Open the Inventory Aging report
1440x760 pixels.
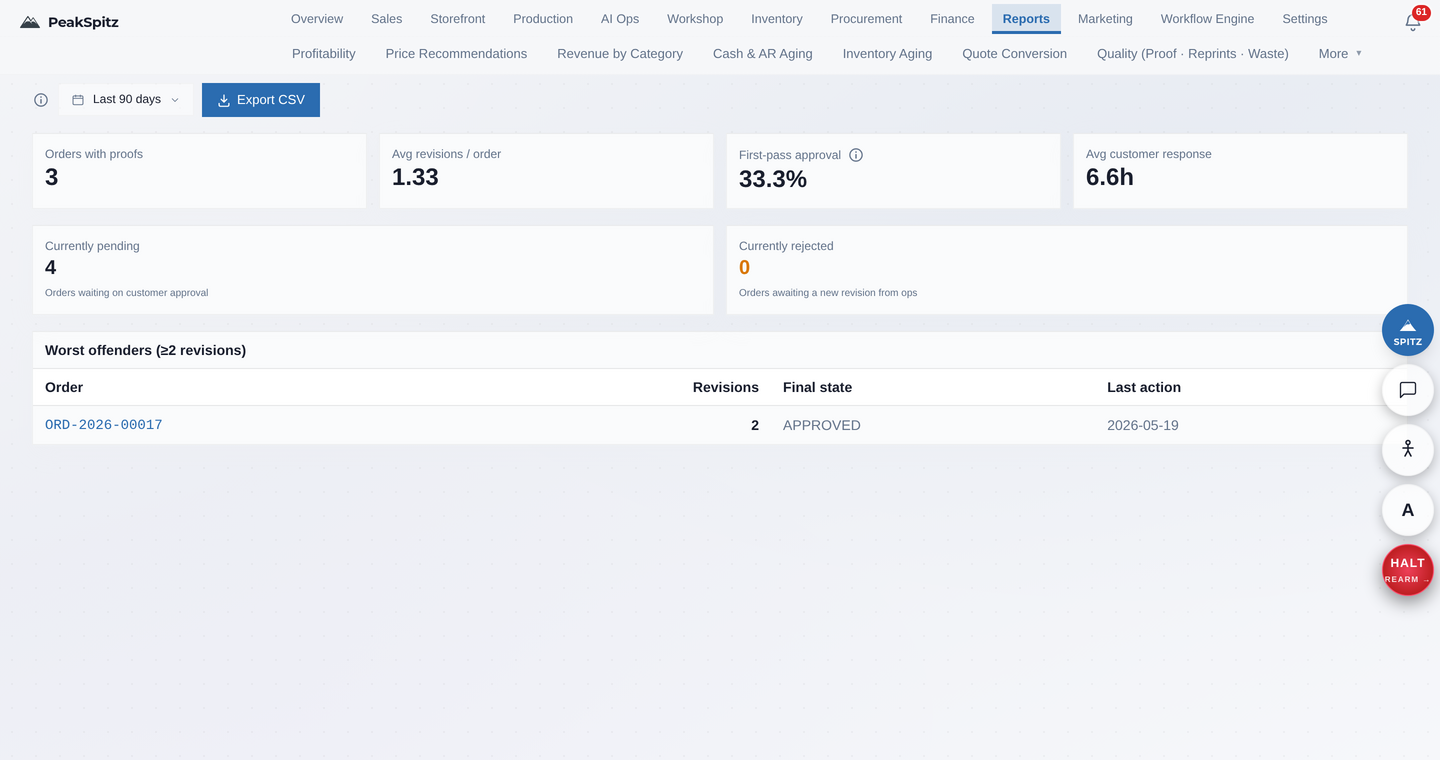click(887, 54)
